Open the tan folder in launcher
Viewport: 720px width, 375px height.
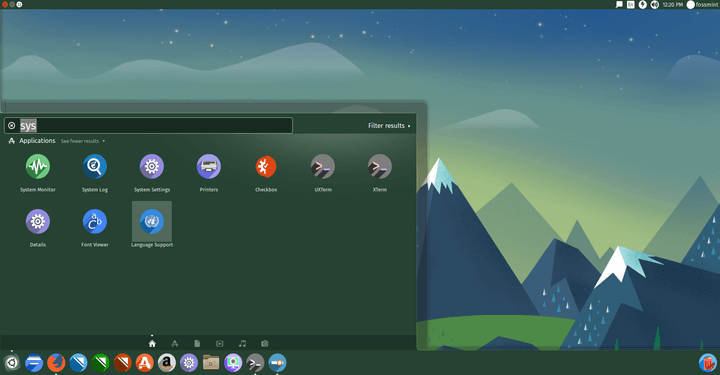pyautogui.click(x=211, y=363)
